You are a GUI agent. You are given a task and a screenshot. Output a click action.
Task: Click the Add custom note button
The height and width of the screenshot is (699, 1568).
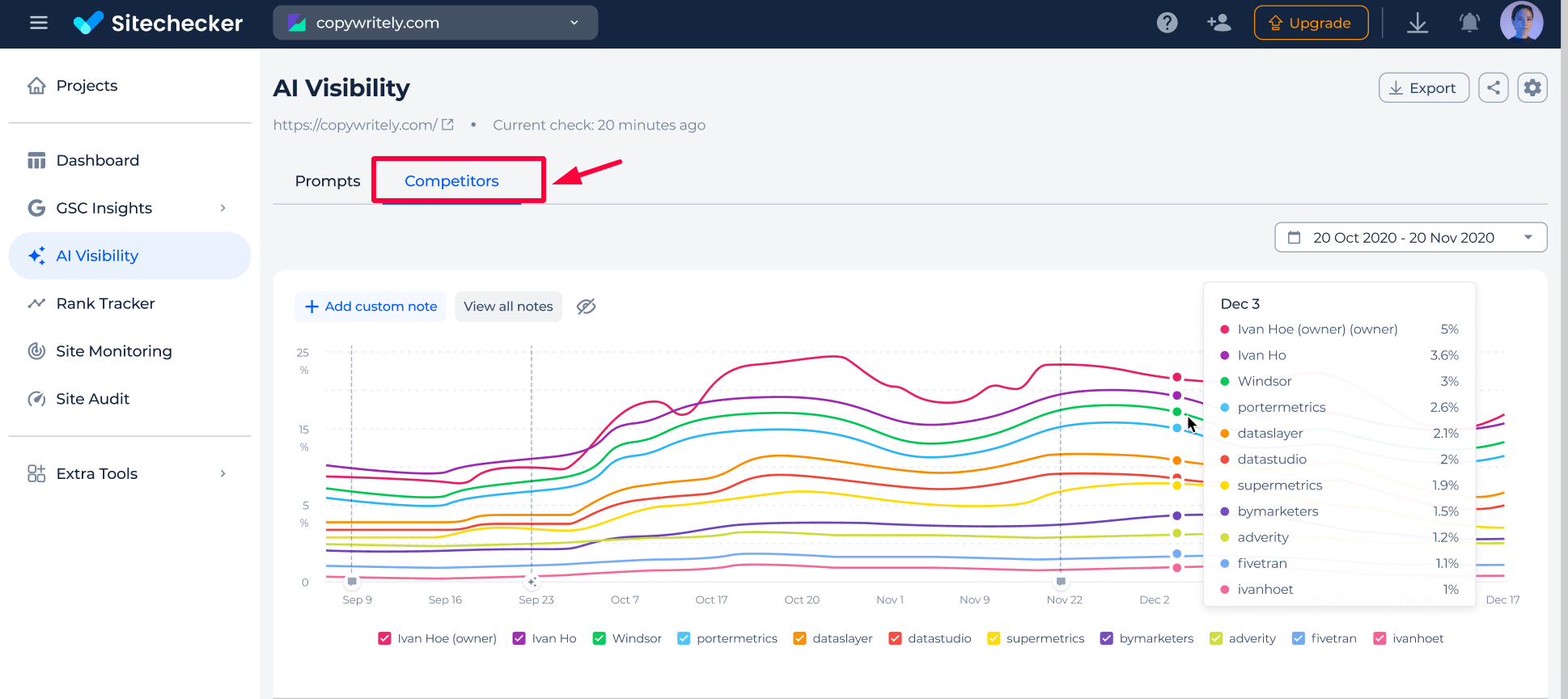pos(371,307)
